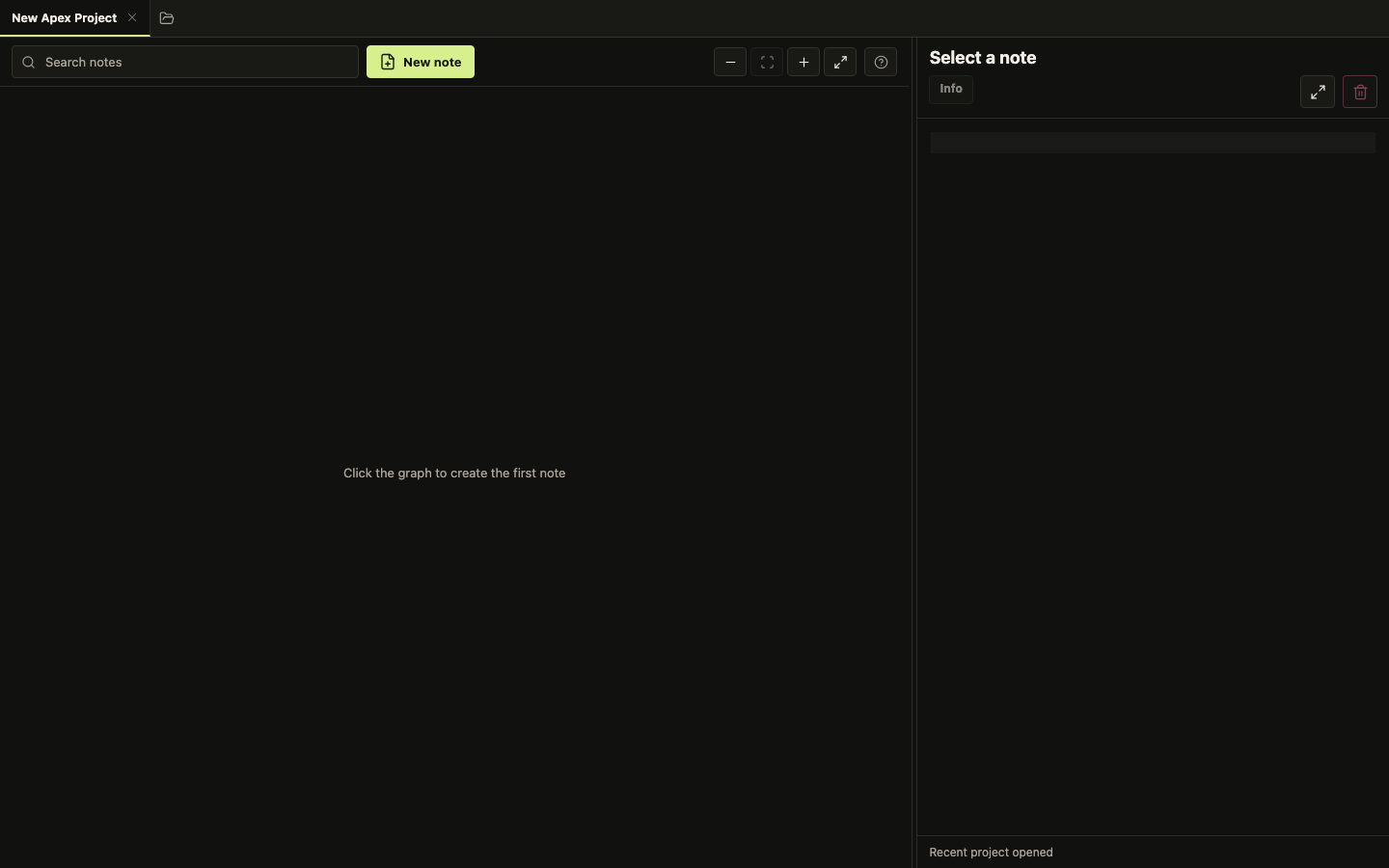Click the 'Select a note' heading
Screen dimensions: 1389x868
tap(983, 58)
